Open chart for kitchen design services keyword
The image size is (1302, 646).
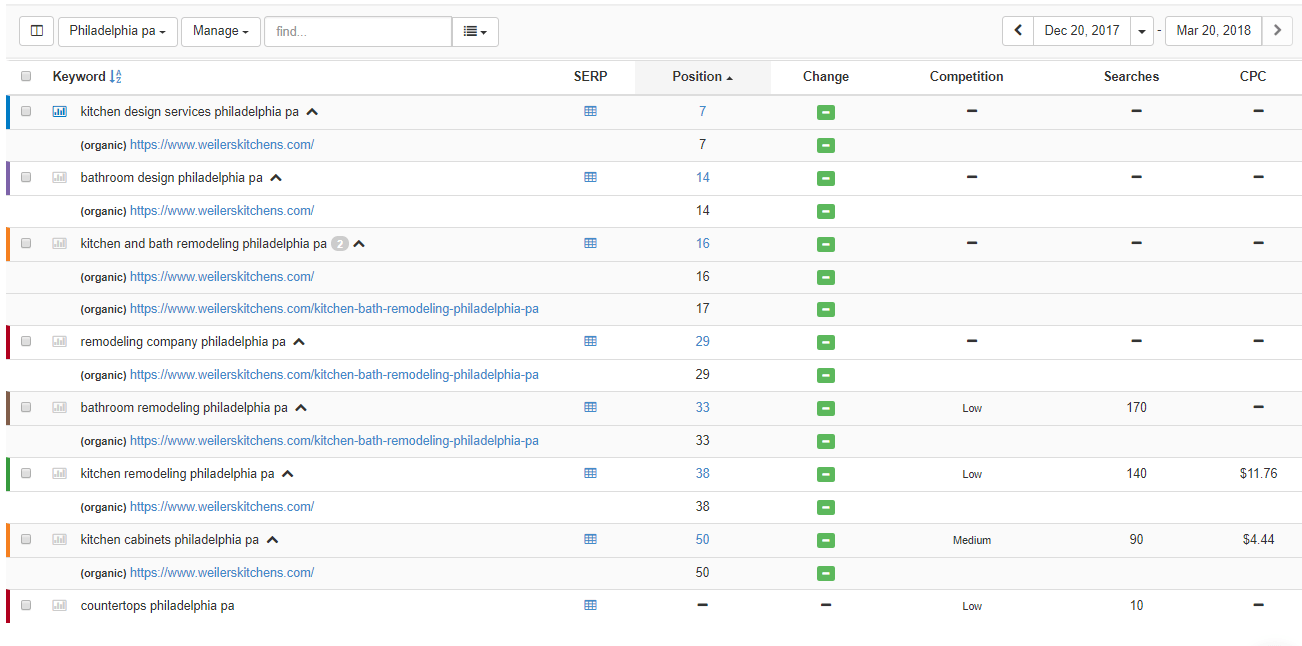(60, 112)
